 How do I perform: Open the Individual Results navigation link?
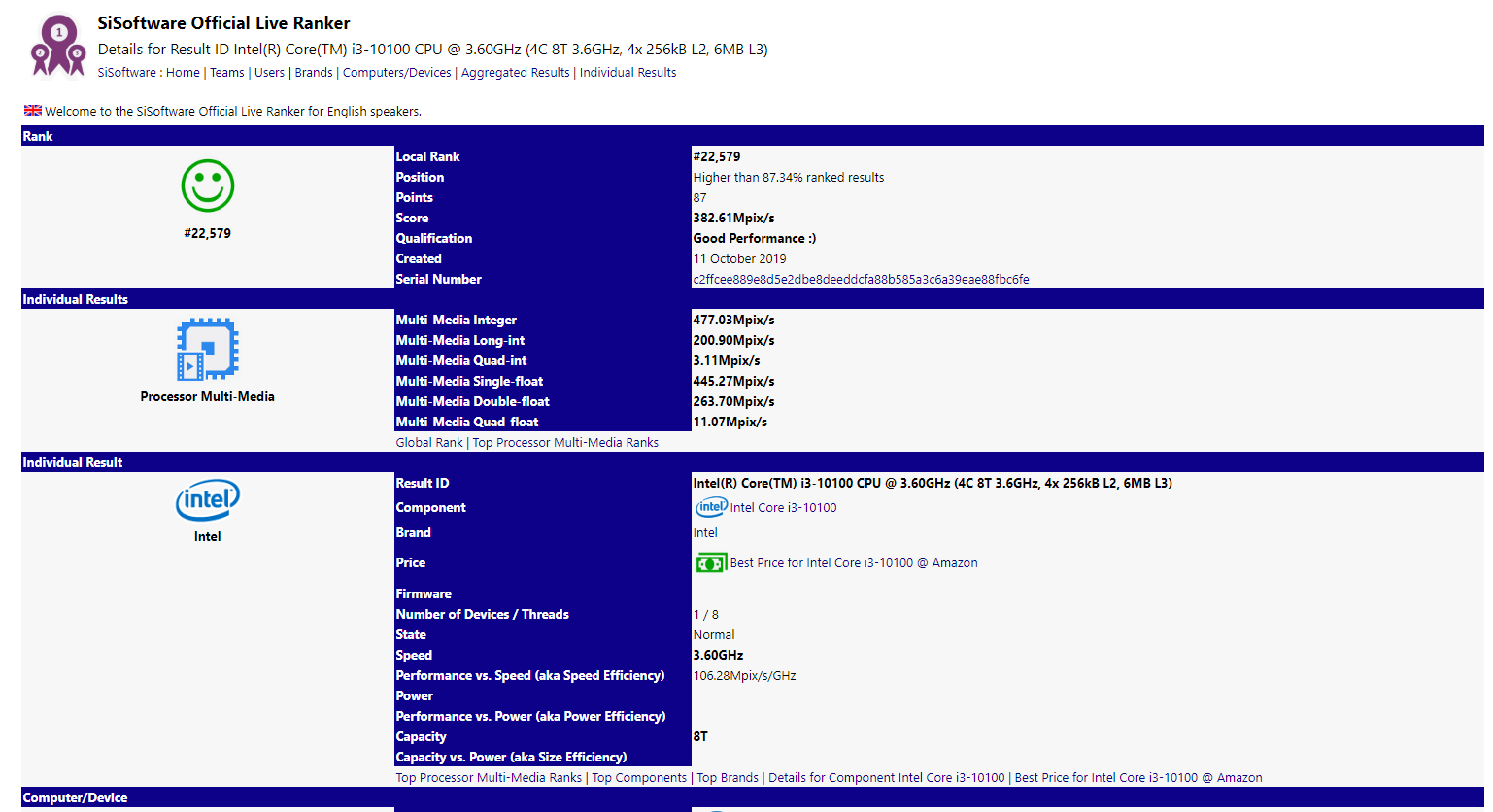point(628,73)
